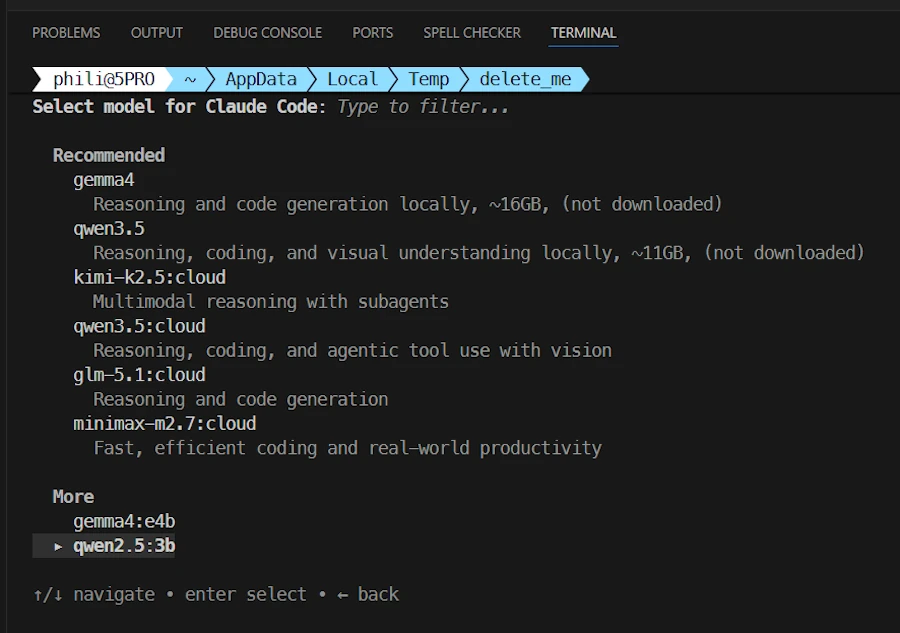Choose the qwen3.5 local model
Screen dimensions: 900x633
pyautogui.click(x=109, y=229)
